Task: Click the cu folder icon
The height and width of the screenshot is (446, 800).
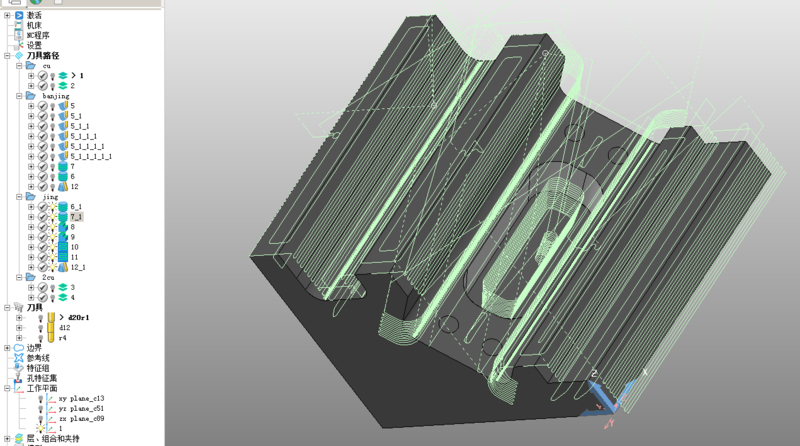Action: (x=31, y=66)
